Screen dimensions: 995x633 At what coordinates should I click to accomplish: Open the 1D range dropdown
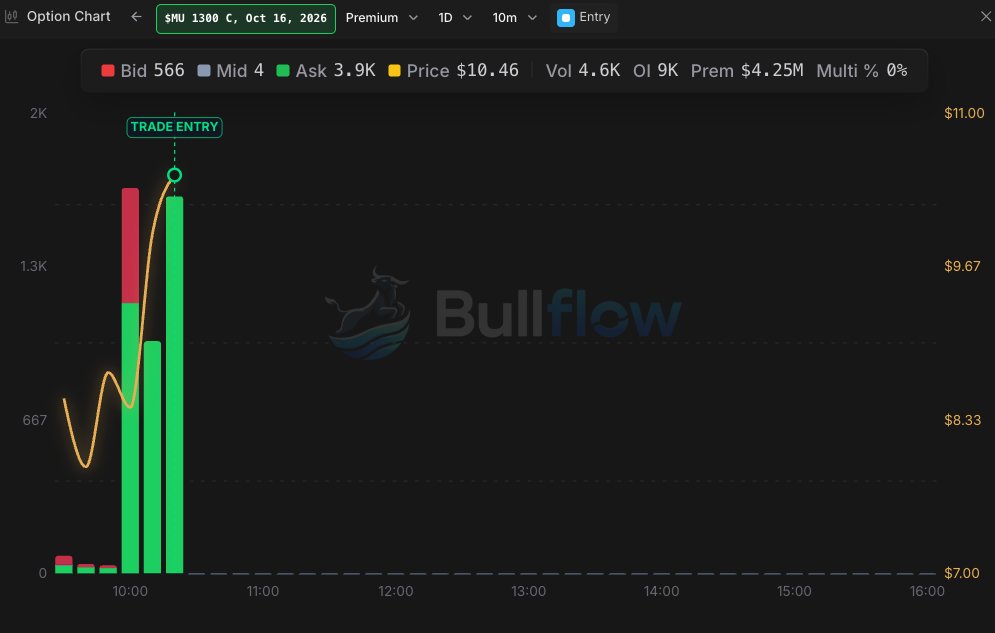pyautogui.click(x=455, y=18)
